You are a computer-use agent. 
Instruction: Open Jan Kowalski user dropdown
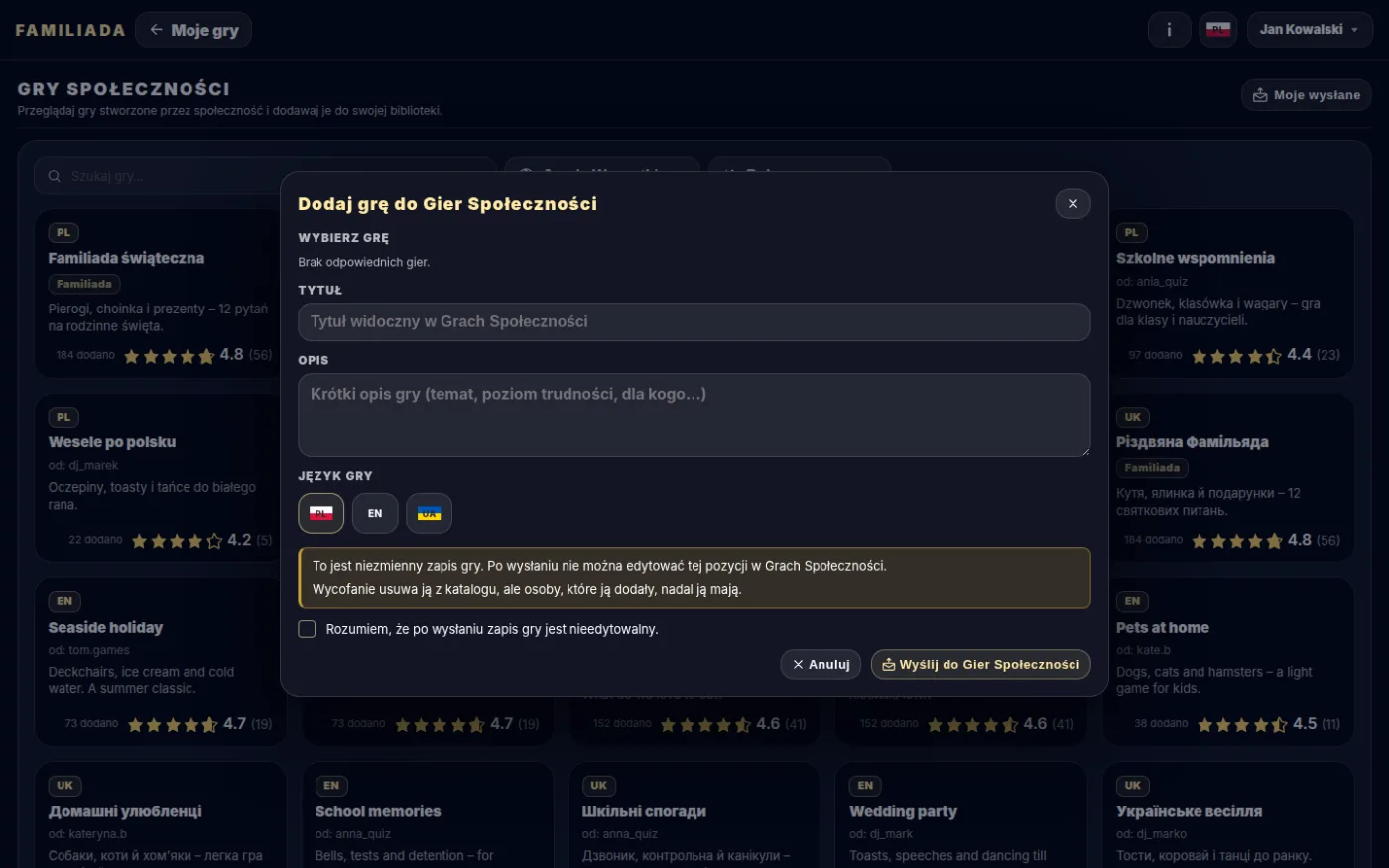pos(1310,30)
